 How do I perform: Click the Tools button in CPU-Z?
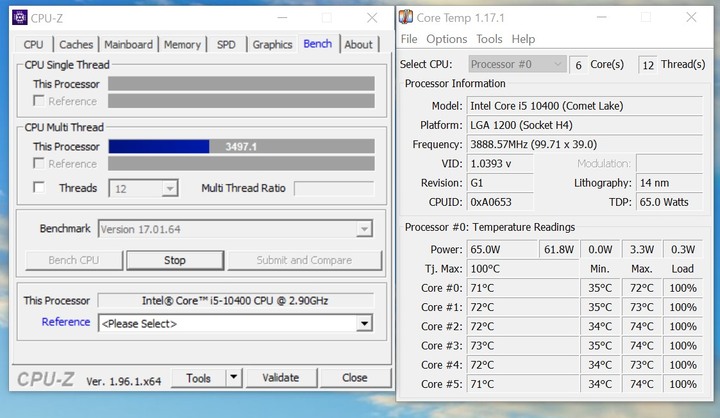(198, 378)
